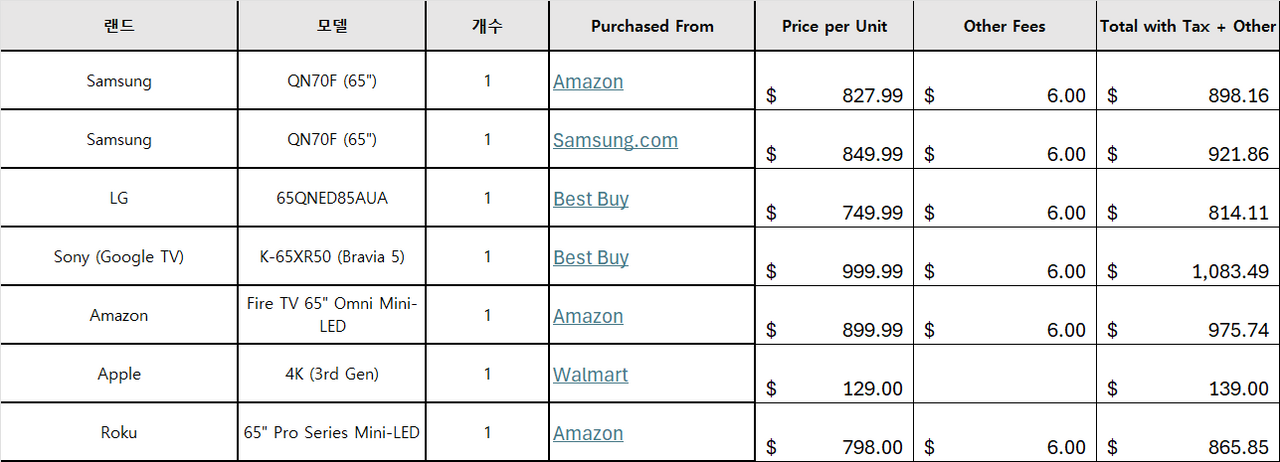Screen dimensions: 1280x462
Task: Open the Best Buy link for Sony
Action: 591,257
